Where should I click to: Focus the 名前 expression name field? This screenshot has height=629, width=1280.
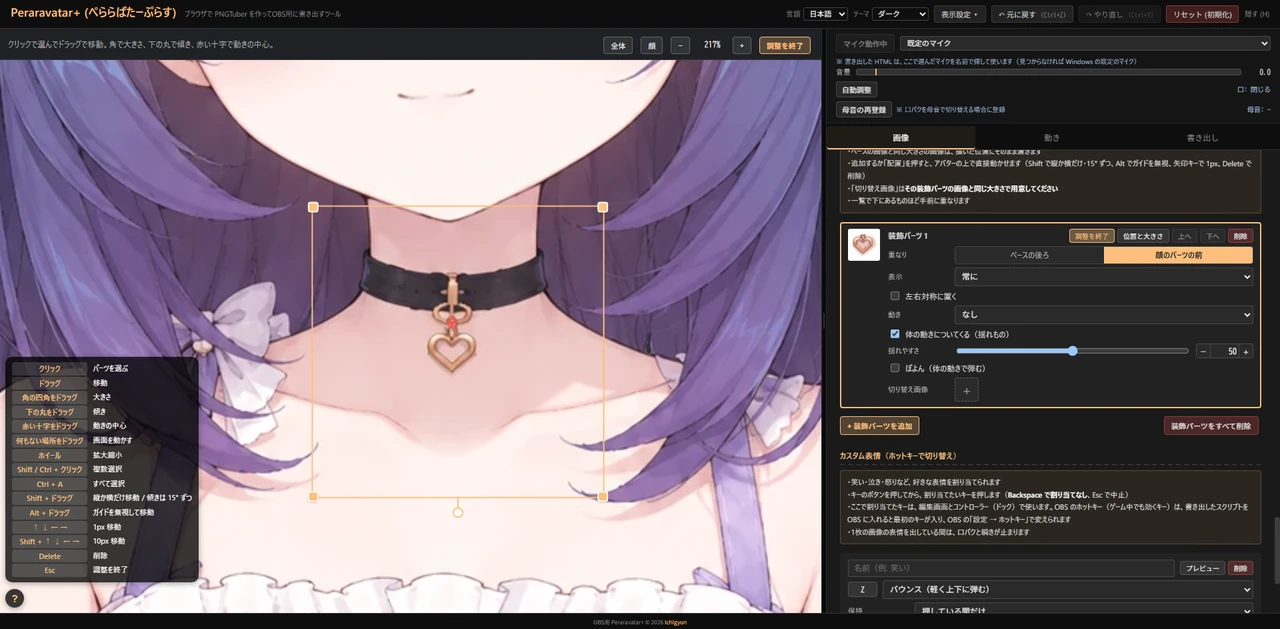[1011, 568]
